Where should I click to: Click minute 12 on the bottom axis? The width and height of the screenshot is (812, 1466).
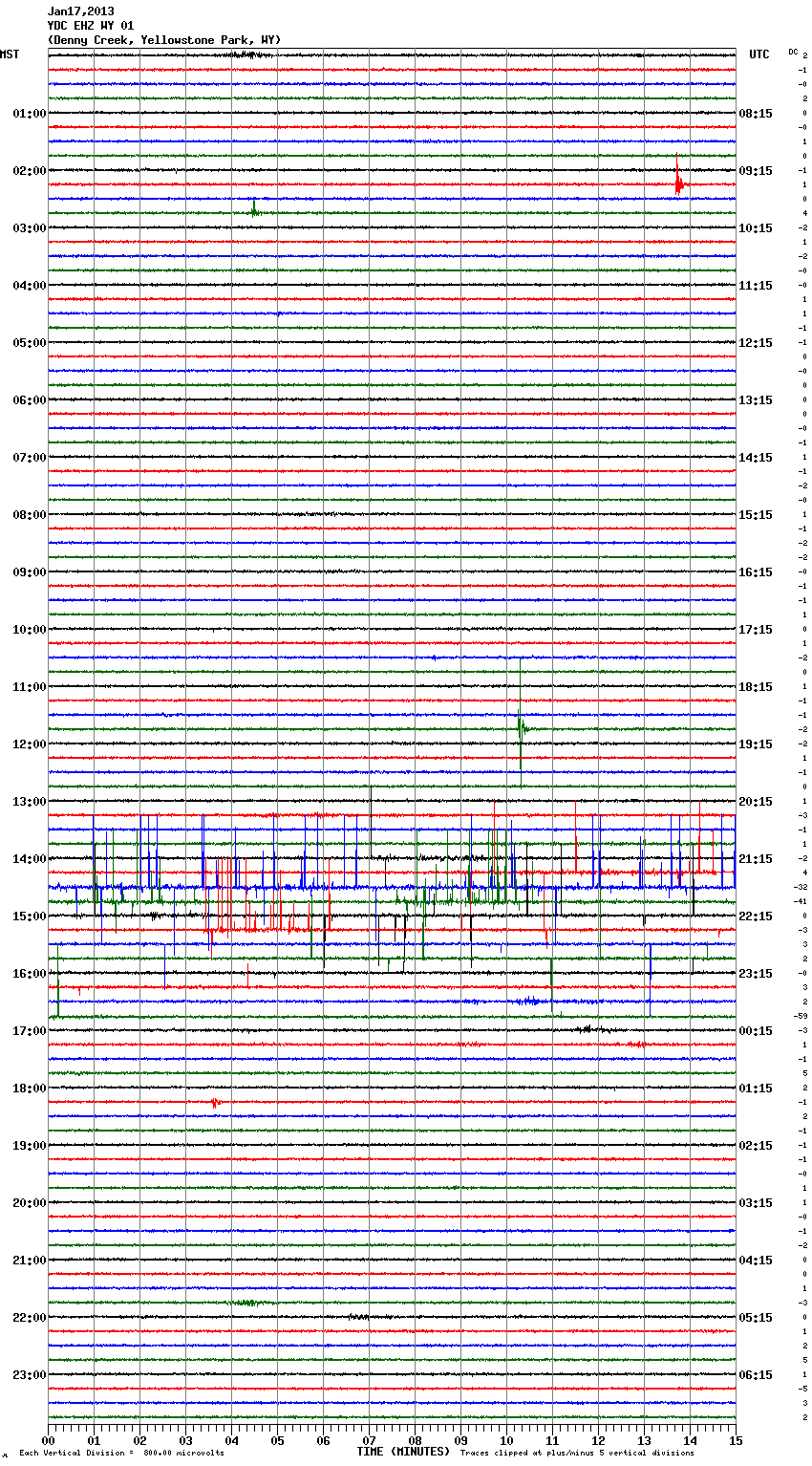[598, 1440]
